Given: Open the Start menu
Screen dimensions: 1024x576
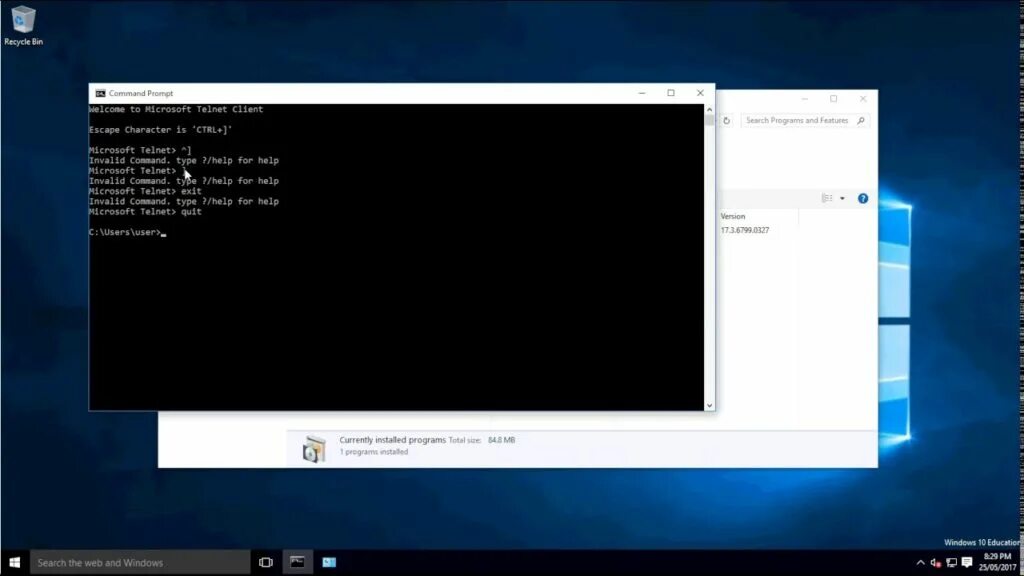Looking at the screenshot, I should [x=15, y=562].
